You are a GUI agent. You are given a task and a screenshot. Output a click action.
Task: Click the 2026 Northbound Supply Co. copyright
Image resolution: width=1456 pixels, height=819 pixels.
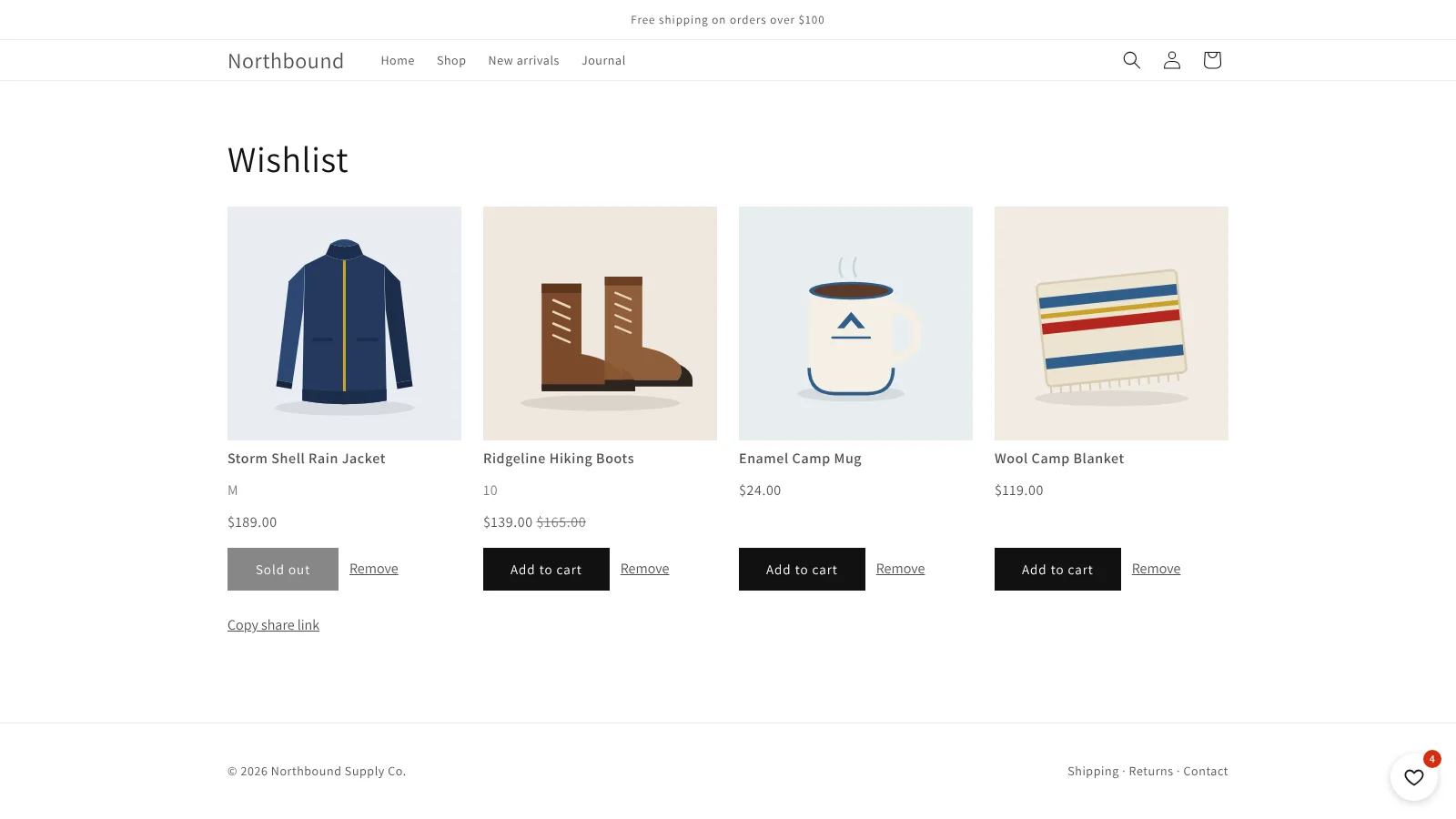(x=317, y=772)
